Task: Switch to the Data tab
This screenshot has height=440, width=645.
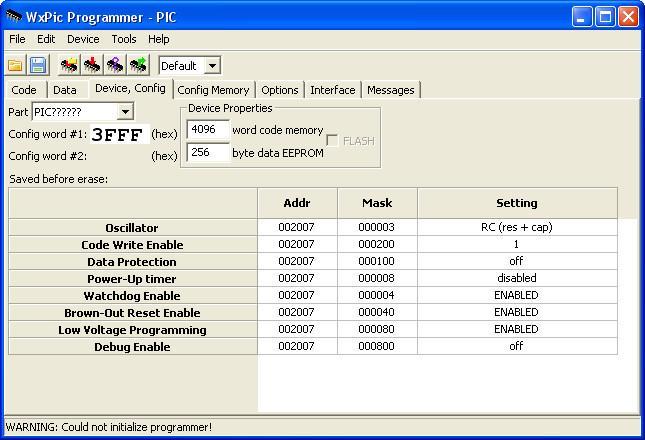Action: point(65,90)
